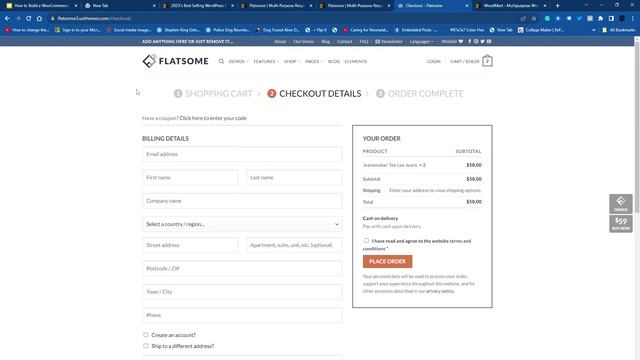Open the FAQ link in top bar
Screen dimensions: 640x360
click(x=364, y=41)
